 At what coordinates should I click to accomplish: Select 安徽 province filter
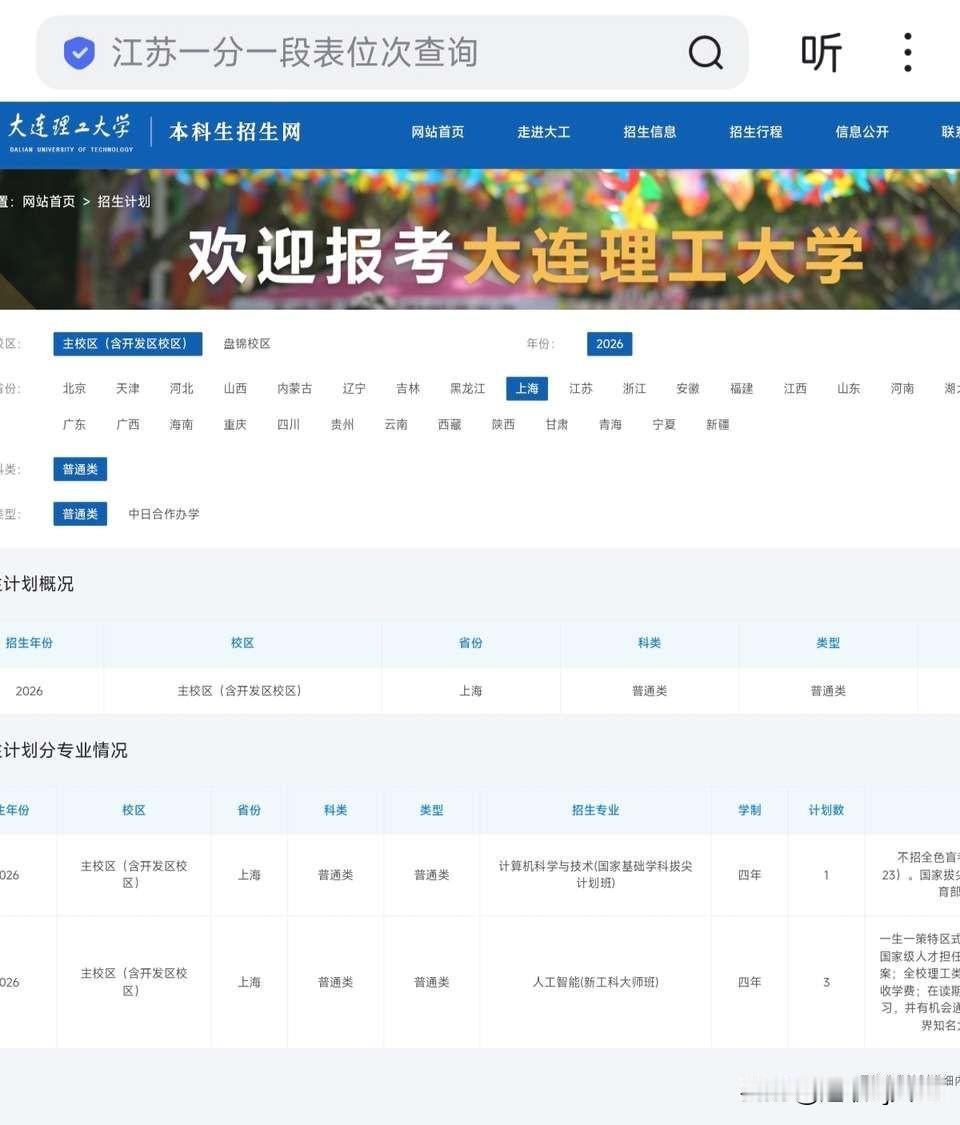[688, 388]
